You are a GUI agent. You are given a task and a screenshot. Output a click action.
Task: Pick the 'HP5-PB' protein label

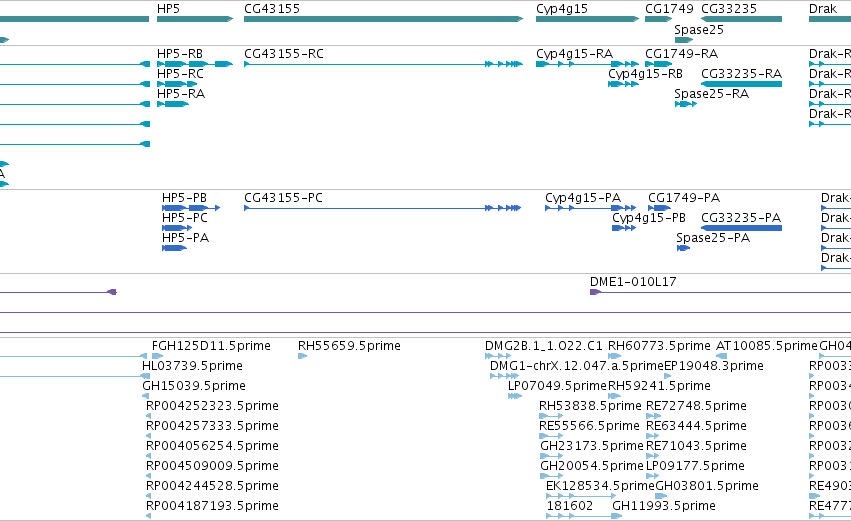tap(185, 198)
